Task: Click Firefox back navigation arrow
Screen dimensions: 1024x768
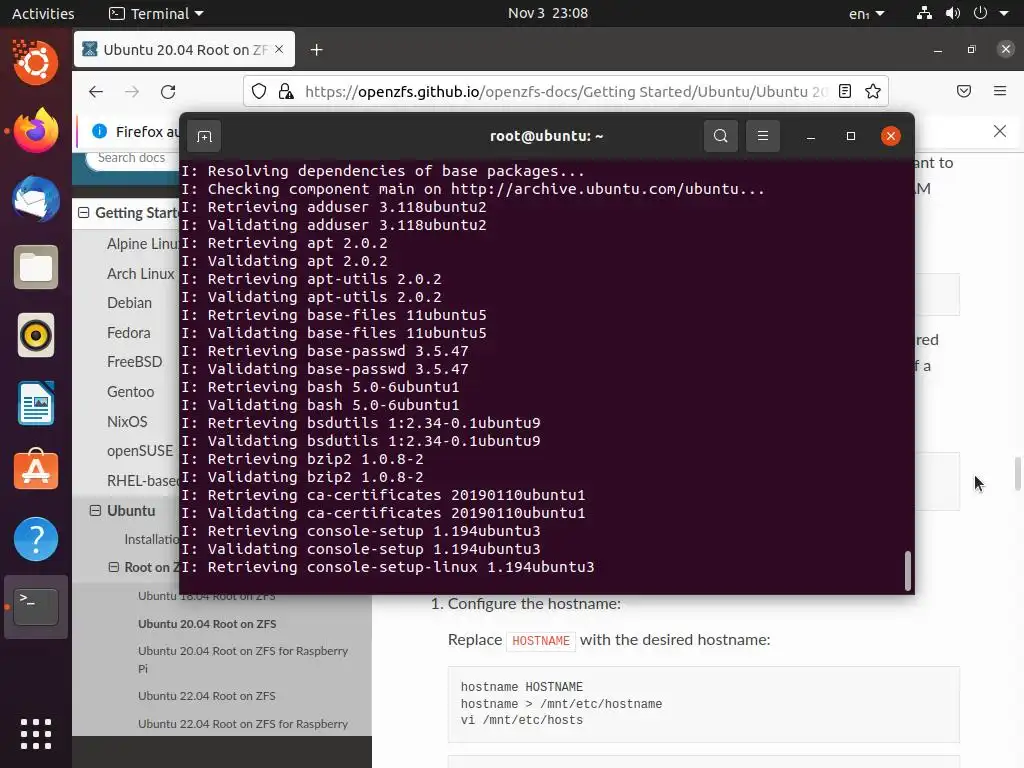Action: pos(96,91)
